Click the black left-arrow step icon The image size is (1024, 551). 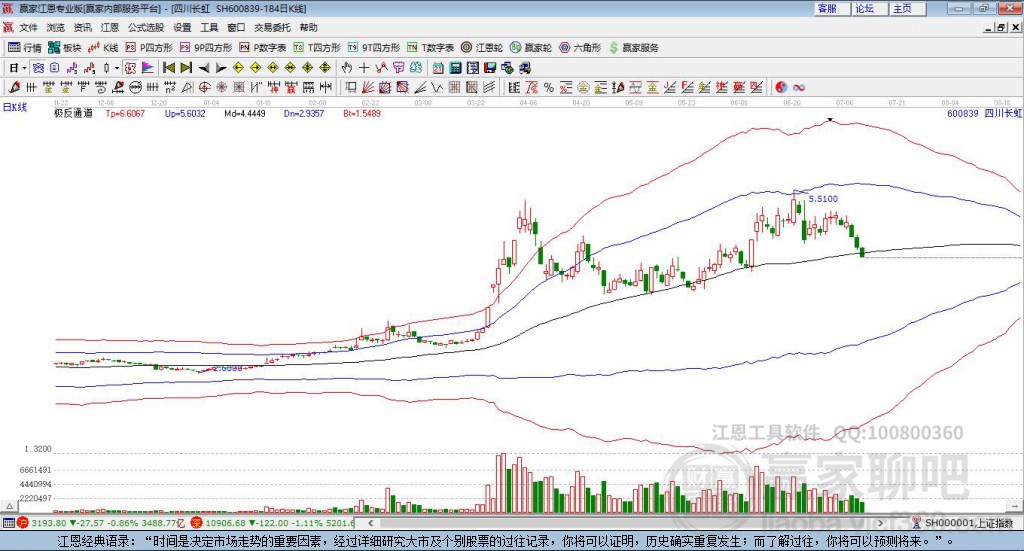click(x=204, y=68)
